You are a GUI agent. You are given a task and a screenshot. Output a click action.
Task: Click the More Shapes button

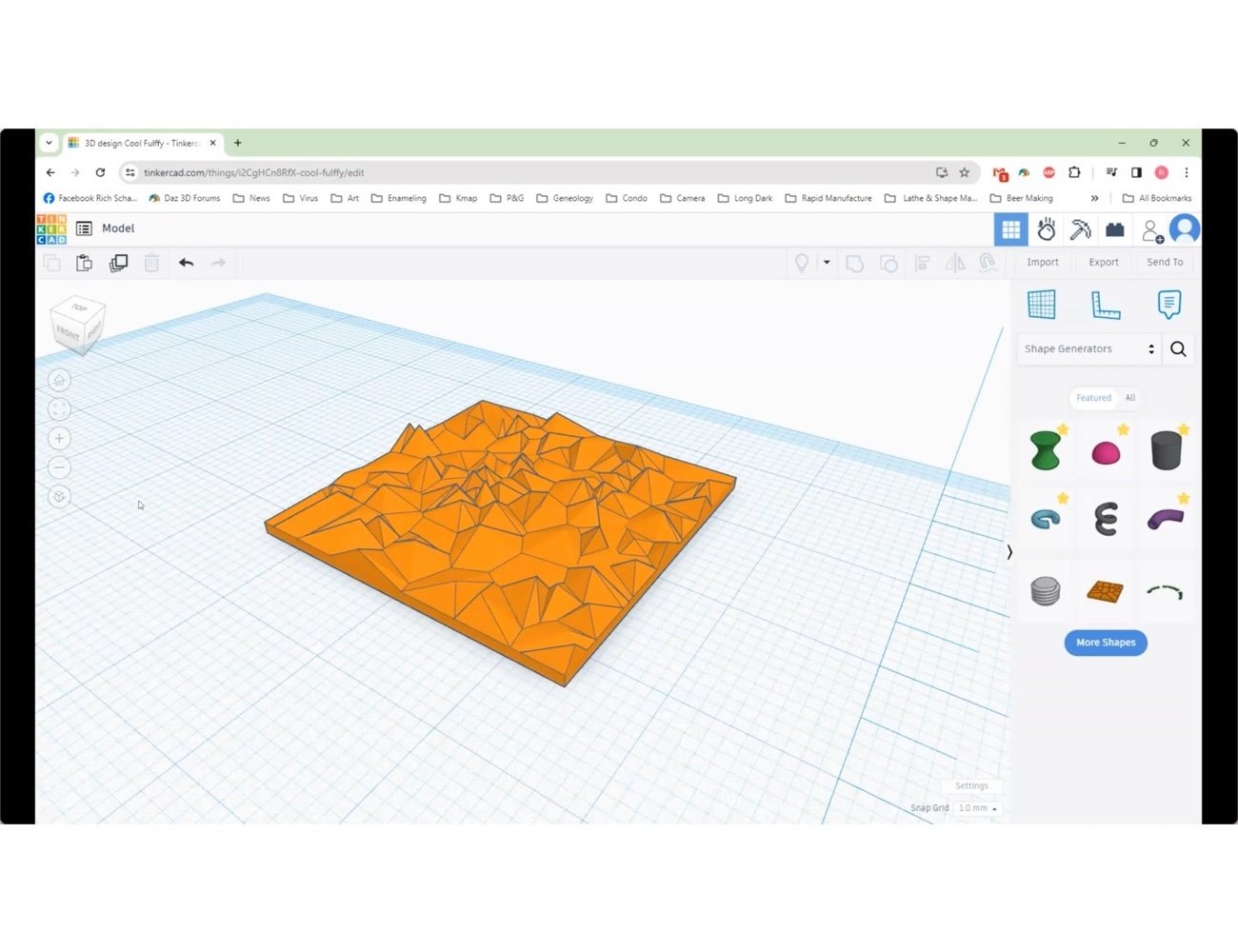point(1105,643)
